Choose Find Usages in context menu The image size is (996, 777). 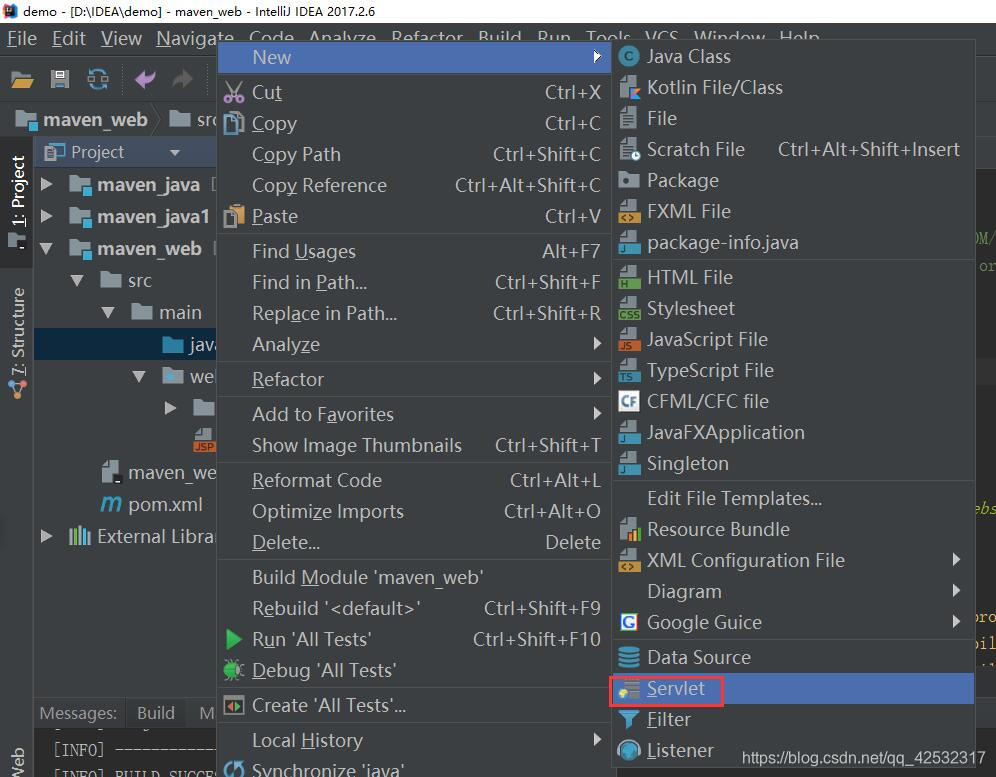pos(414,252)
